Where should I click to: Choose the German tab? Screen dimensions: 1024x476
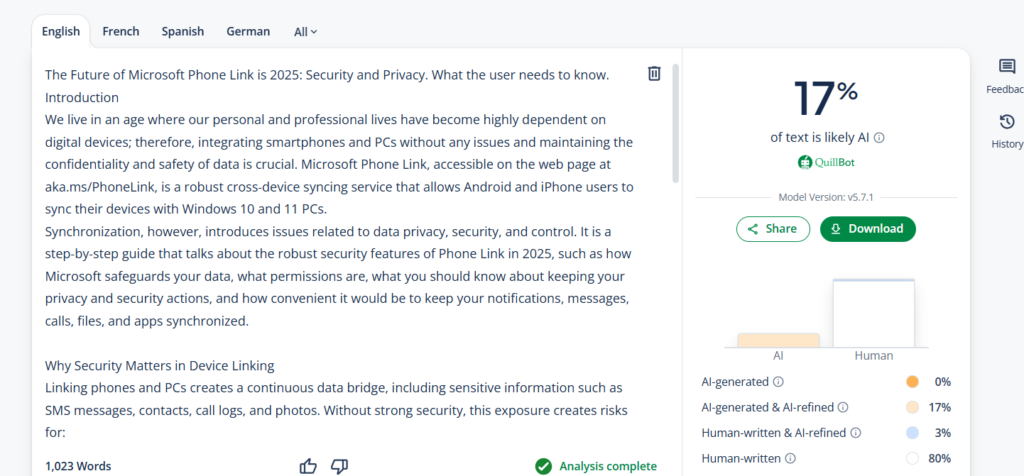tap(248, 31)
